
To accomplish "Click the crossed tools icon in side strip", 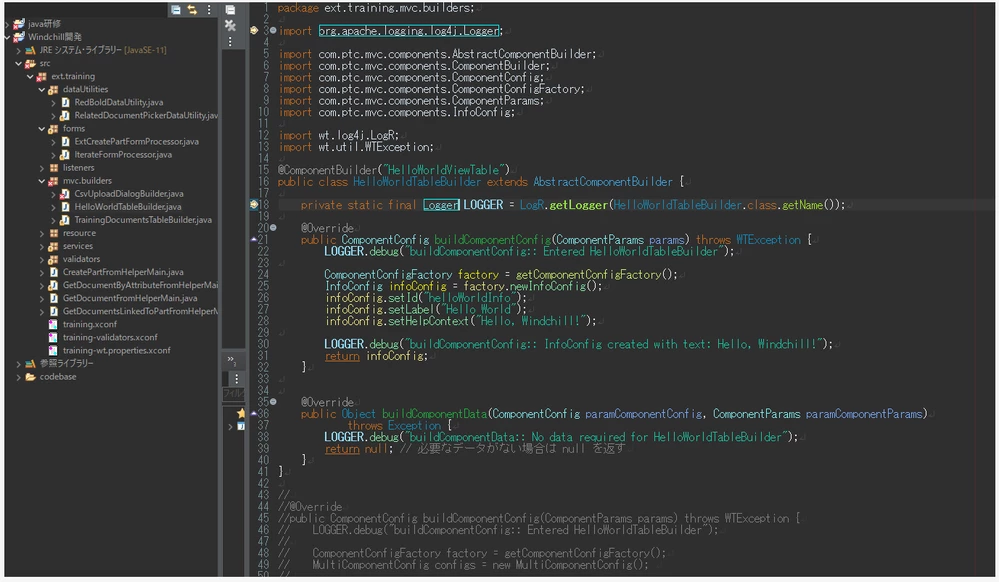I will (x=231, y=25).
